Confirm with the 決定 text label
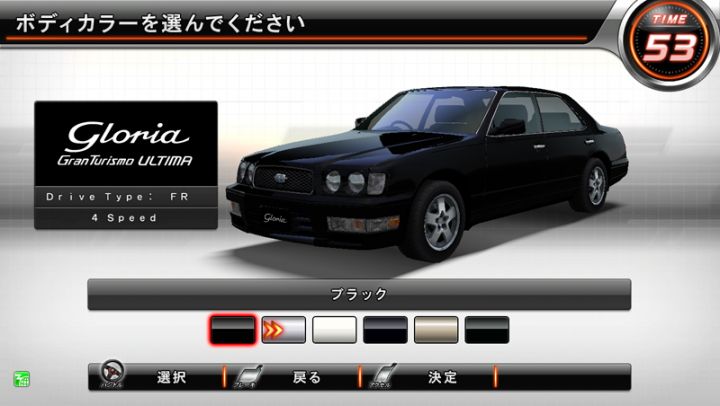 tap(443, 378)
